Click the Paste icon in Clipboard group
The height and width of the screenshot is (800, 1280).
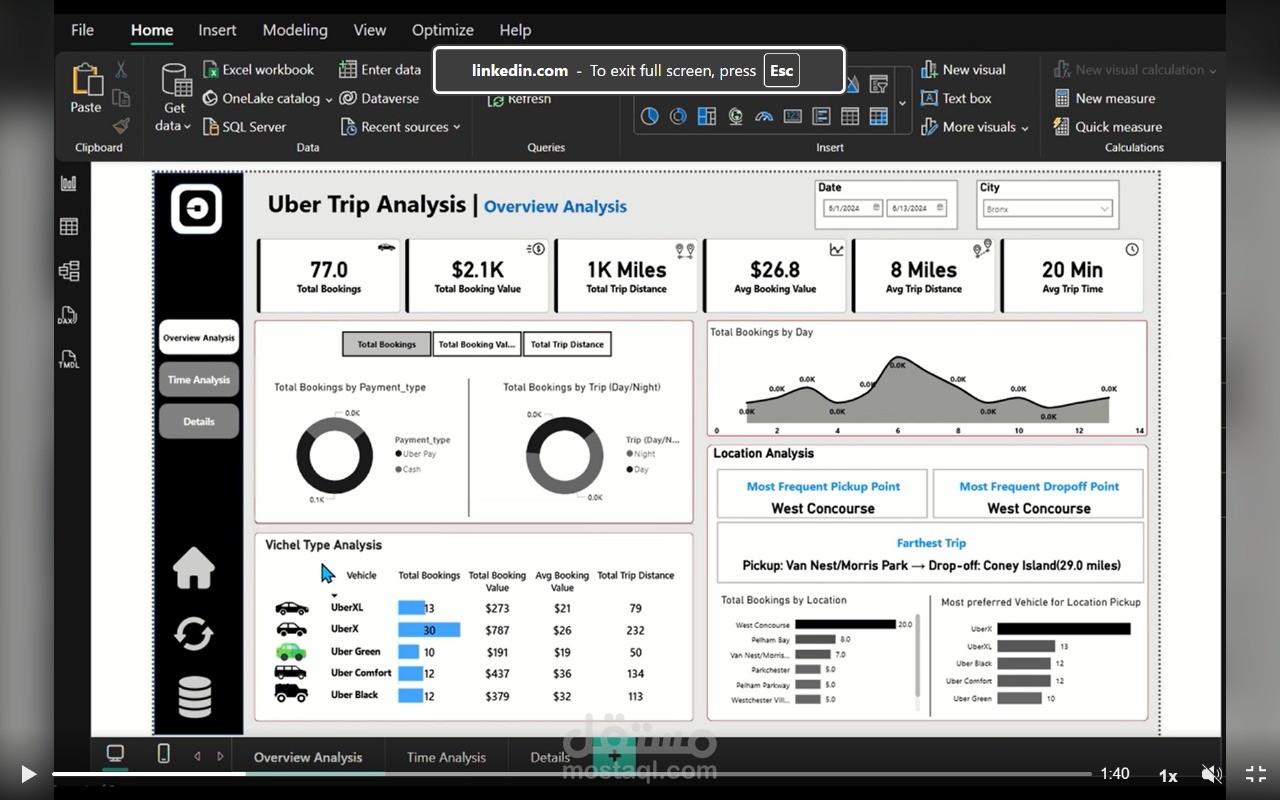pos(86,88)
